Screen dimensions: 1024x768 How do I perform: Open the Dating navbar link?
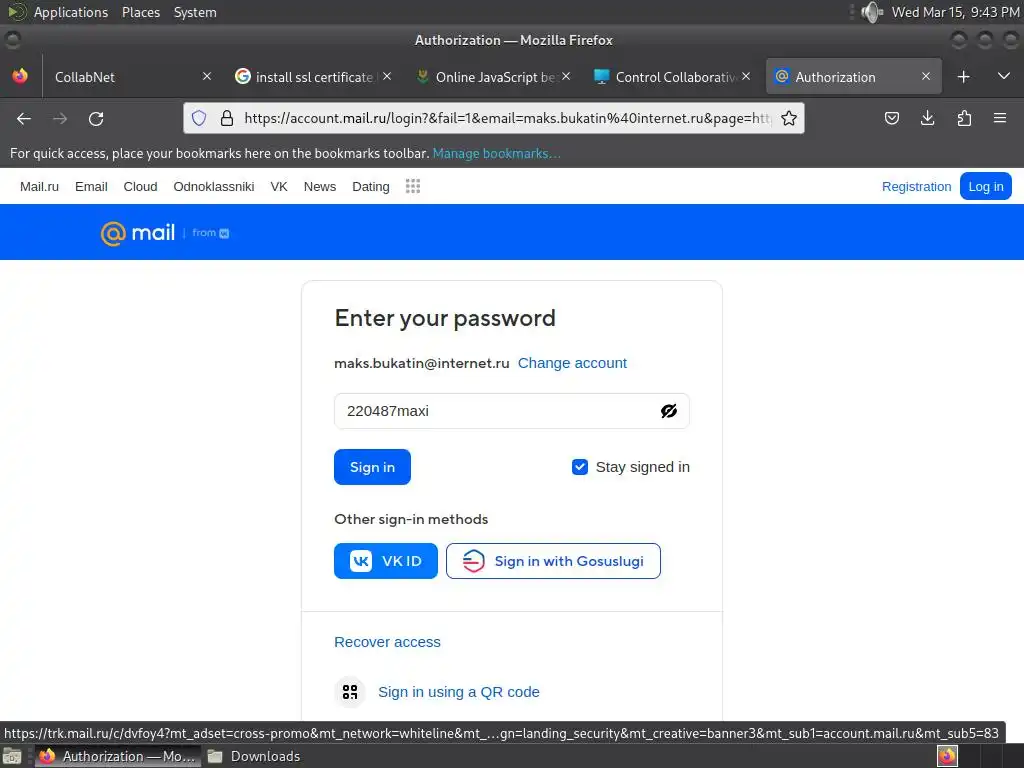[x=370, y=186]
